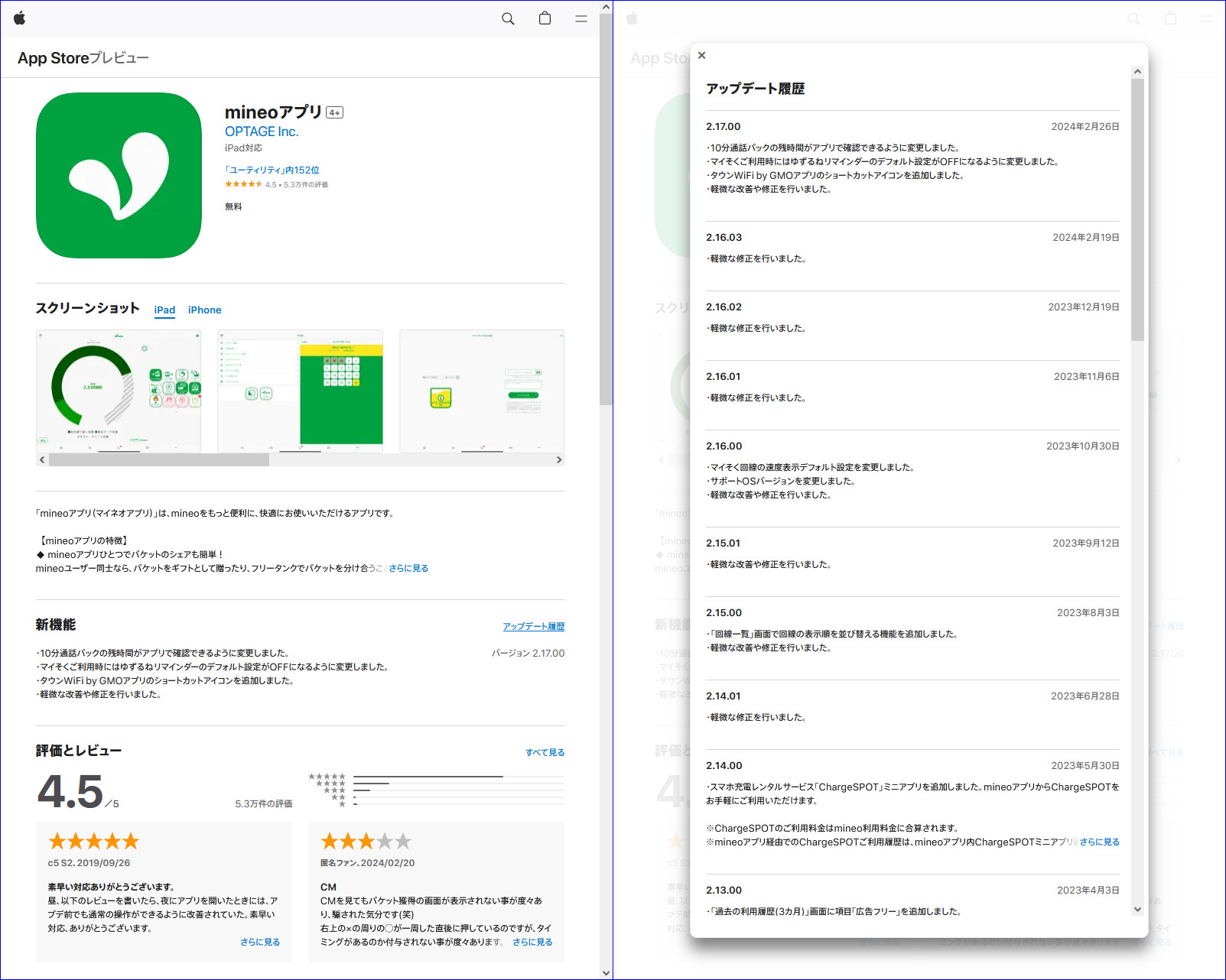Expand app description with さらに見る
1226x980 pixels.
pyautogui.click(x=408, y=568)
